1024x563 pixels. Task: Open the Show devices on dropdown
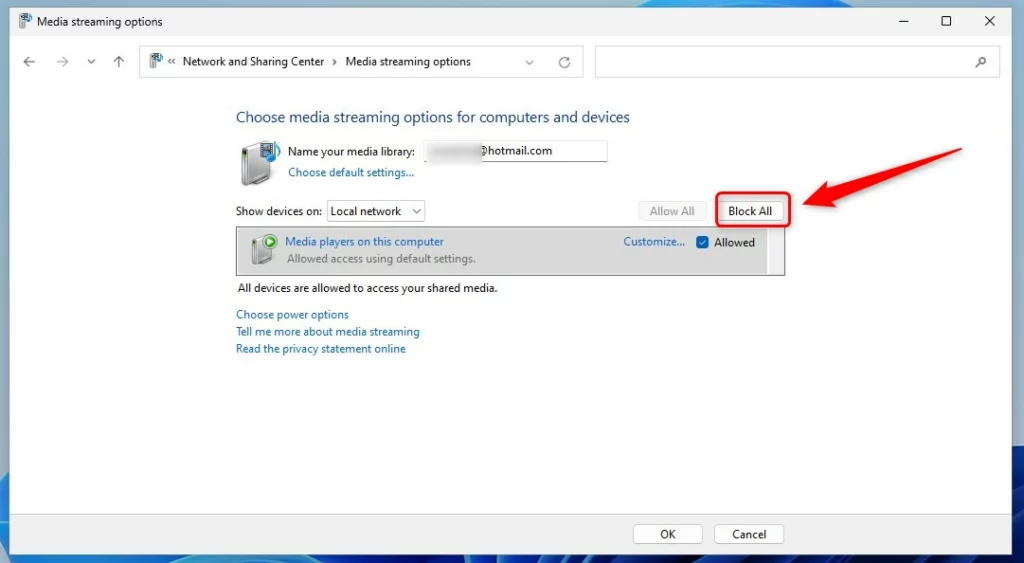pyautogui.click(x=376, y=211)
